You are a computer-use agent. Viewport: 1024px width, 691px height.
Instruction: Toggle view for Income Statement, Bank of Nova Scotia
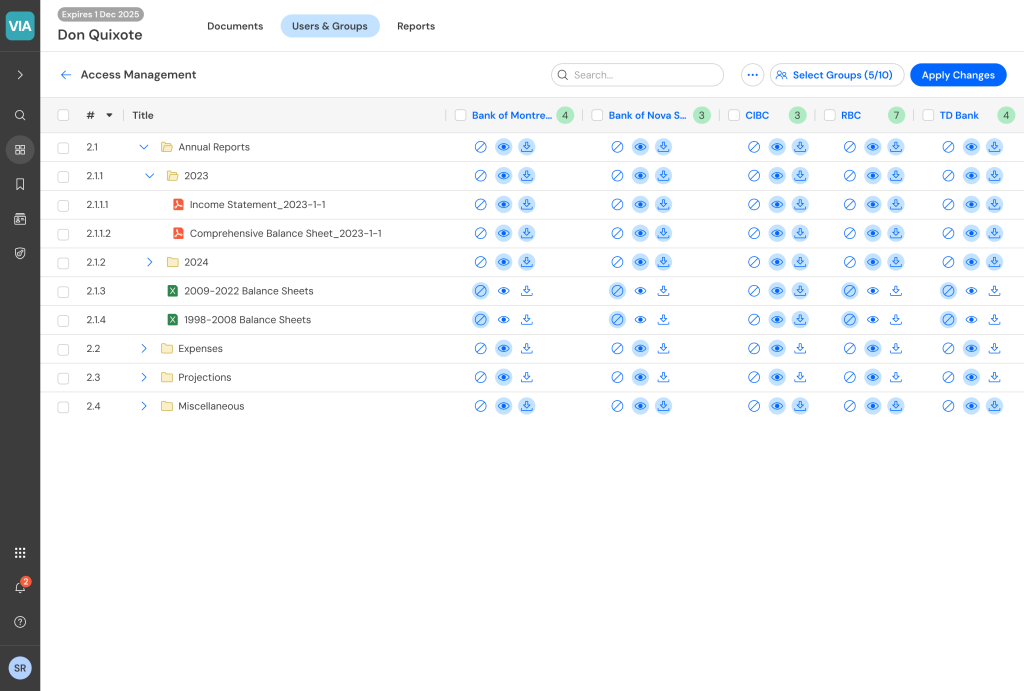640,204
